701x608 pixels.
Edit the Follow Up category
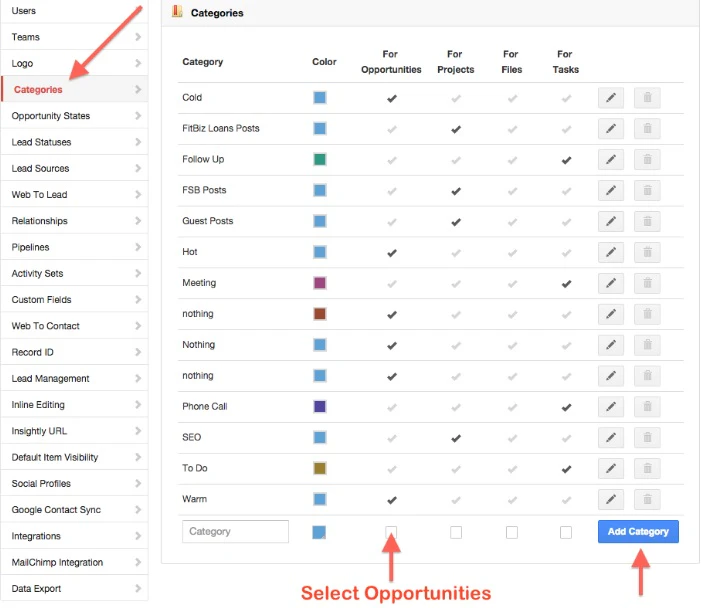coord(611,160)
